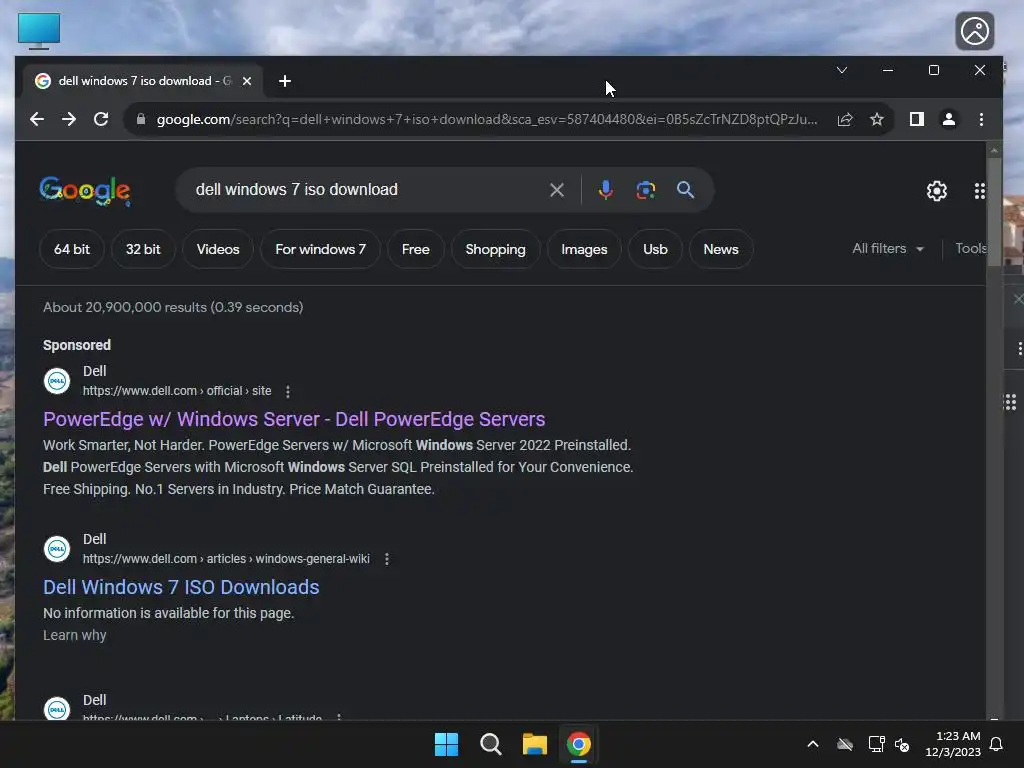
Task: Bookmark this page with the star icon
Action: click(x=877, y=120)
